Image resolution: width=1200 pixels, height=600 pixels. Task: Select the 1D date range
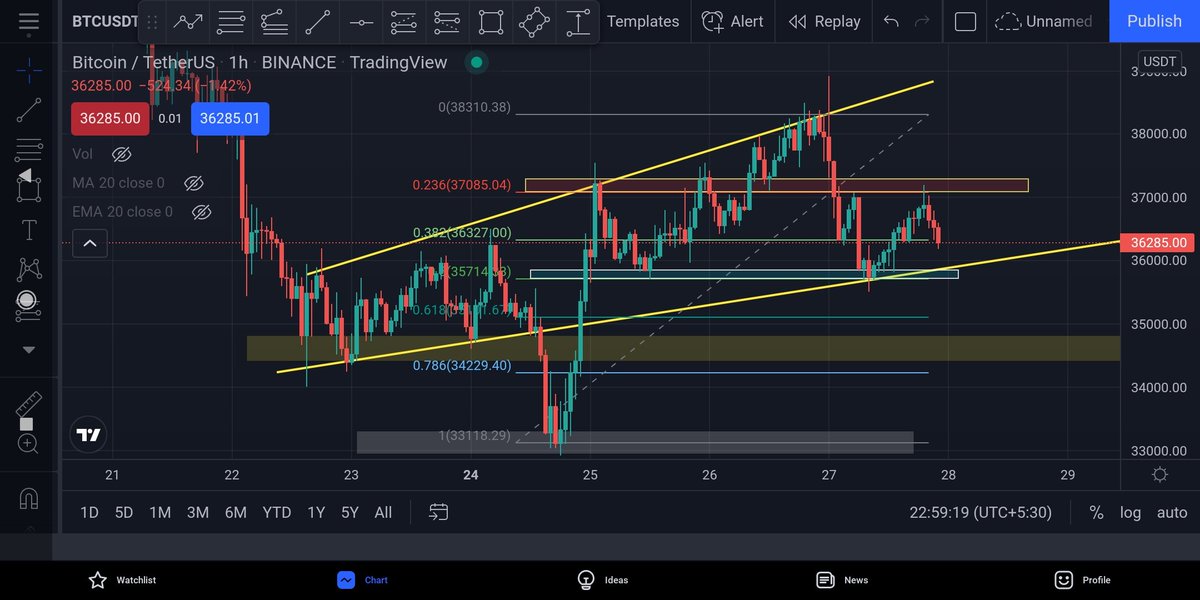[x=89, y=512]
